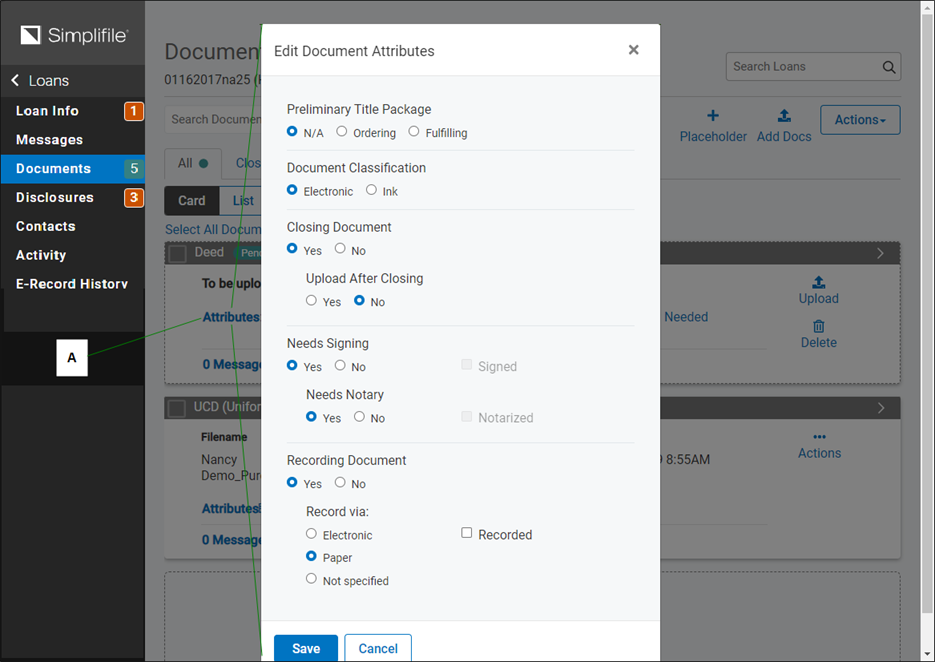Check the Recorded checkbox
Screen dimensions: 935x662
point(466,533)
